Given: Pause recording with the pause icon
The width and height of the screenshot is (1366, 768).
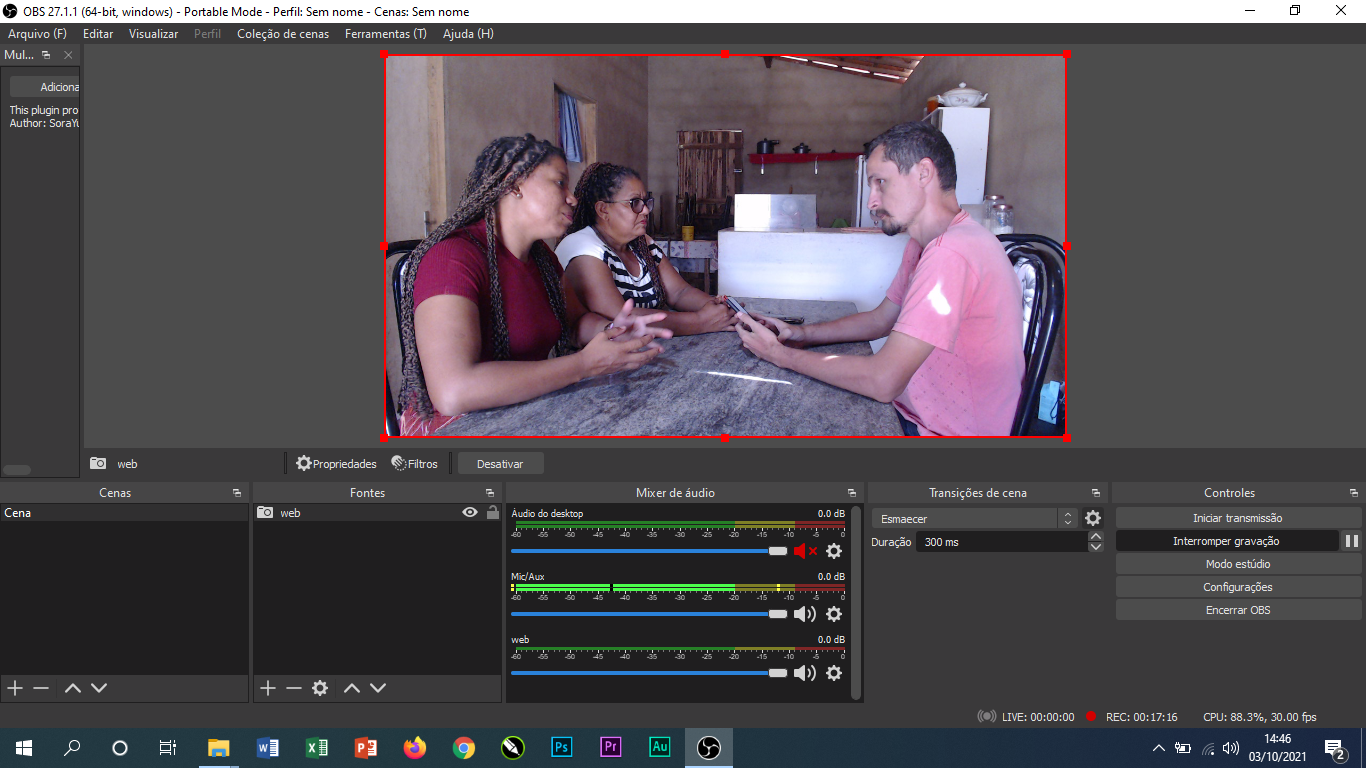Looking at the screenshot, I should 1351,541.
